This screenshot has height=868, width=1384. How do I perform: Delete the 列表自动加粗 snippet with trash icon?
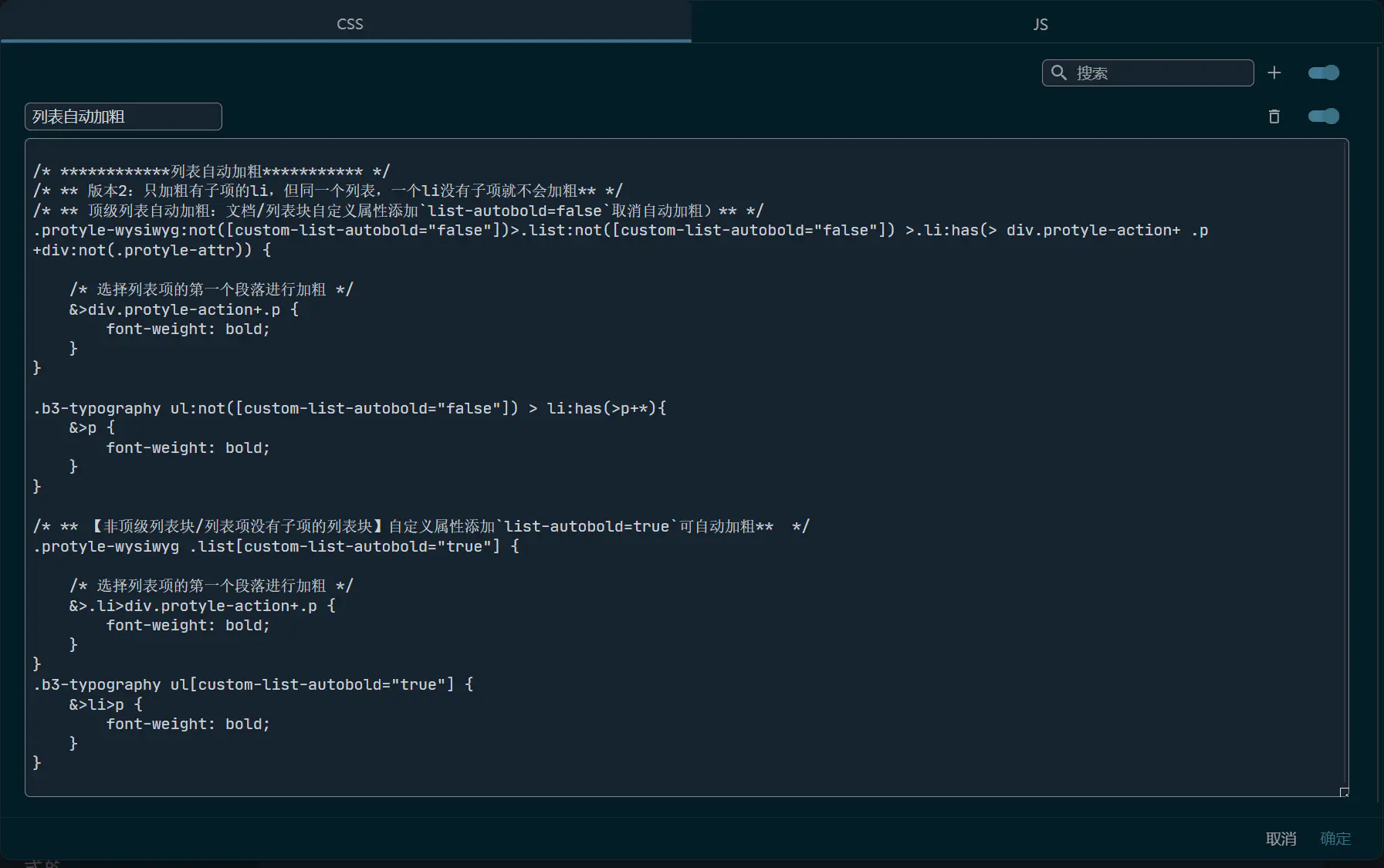pos(1274,117)
